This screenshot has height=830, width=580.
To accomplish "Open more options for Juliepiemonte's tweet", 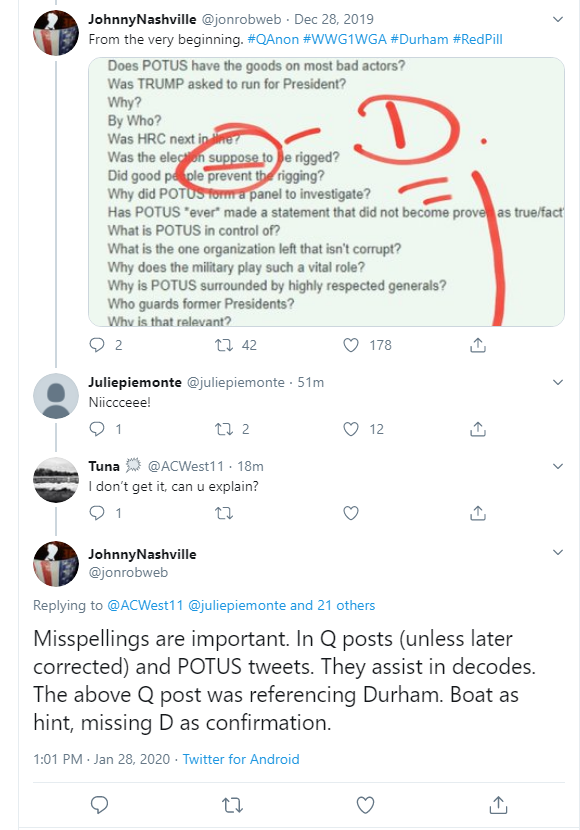I will [558, 382].
